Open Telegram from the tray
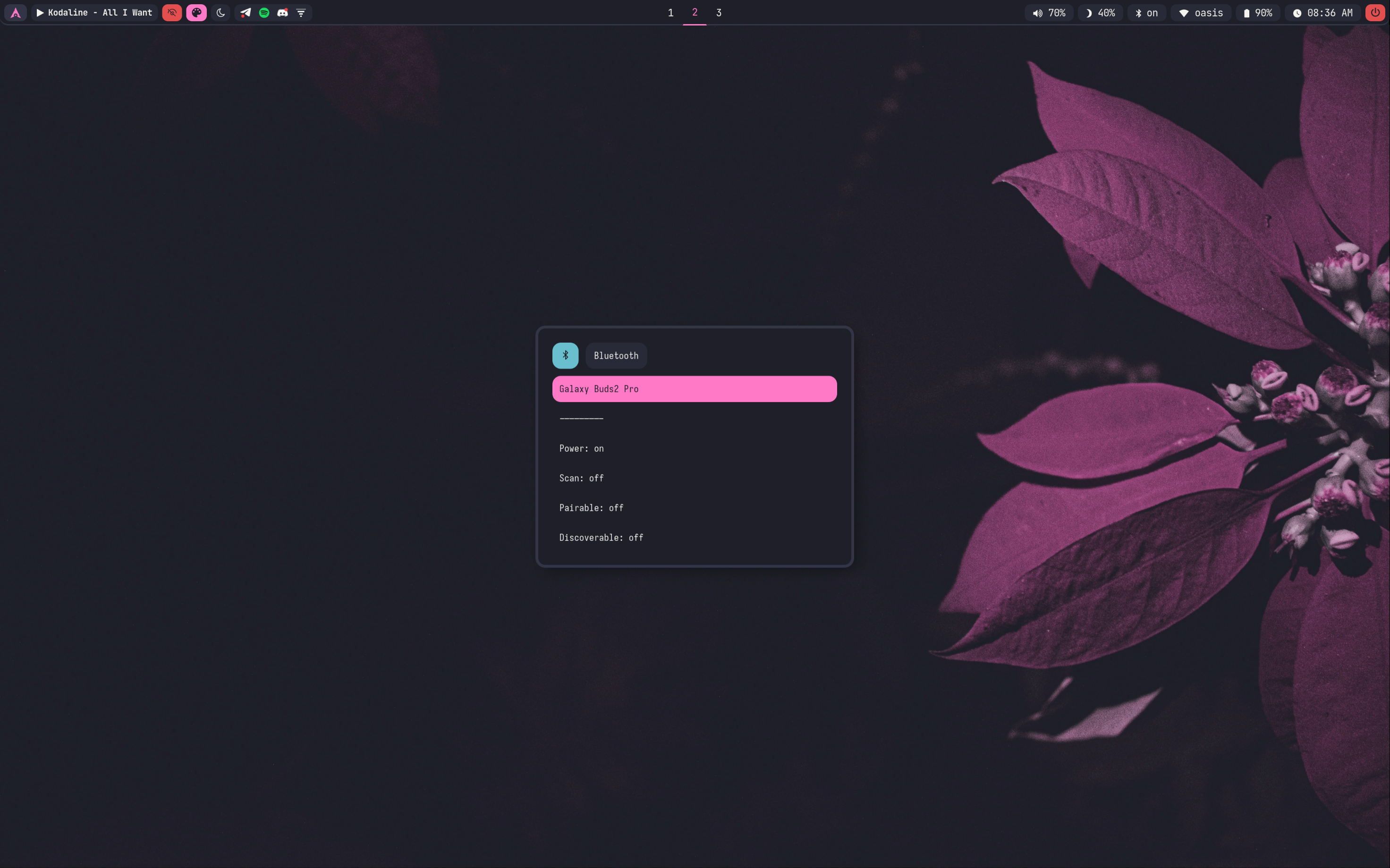This screenshot has width=1390, height=868. [x=246, y=13]
